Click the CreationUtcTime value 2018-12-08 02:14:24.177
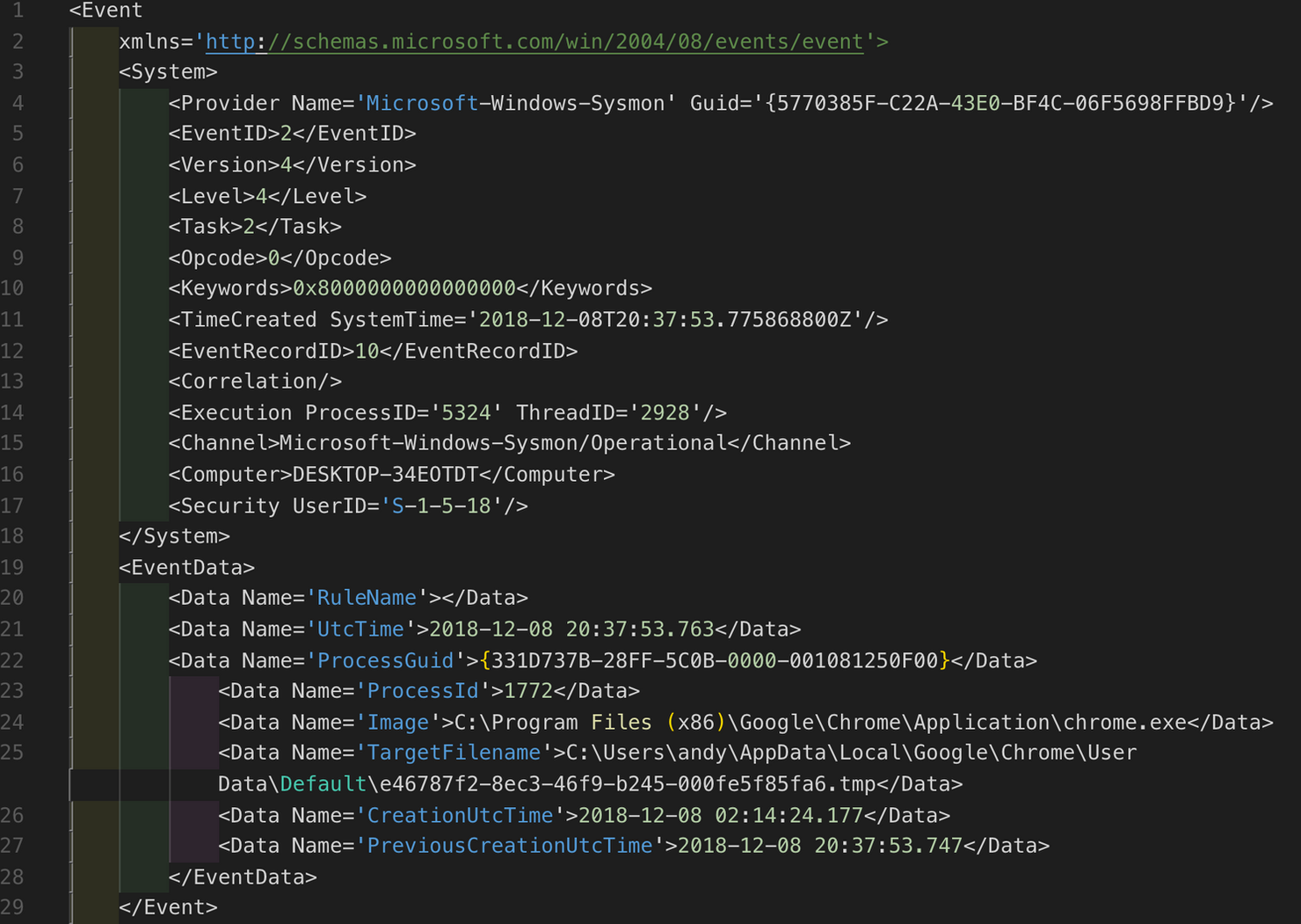1301x924 pixels. click(721, 815)
